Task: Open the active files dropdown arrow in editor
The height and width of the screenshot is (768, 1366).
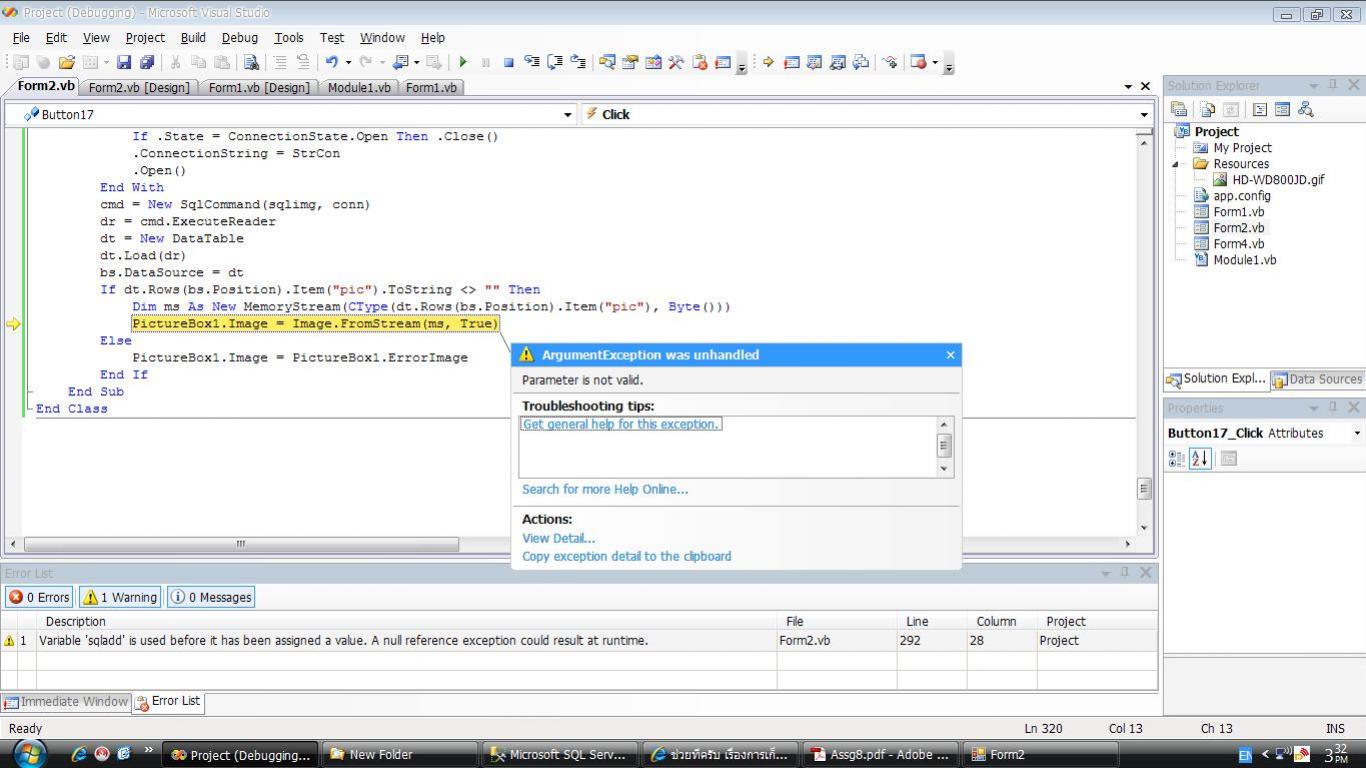Action: click(x=1128, y=87)
